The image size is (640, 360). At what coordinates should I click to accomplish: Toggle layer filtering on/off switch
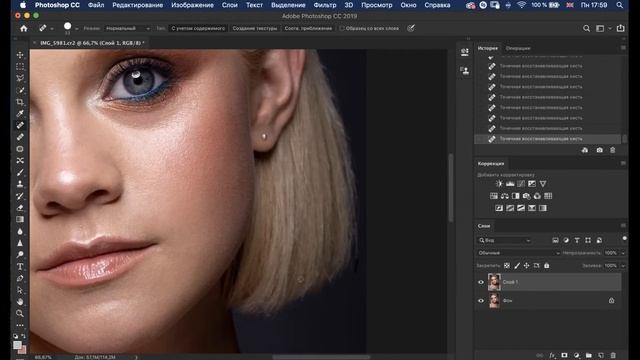624,239
